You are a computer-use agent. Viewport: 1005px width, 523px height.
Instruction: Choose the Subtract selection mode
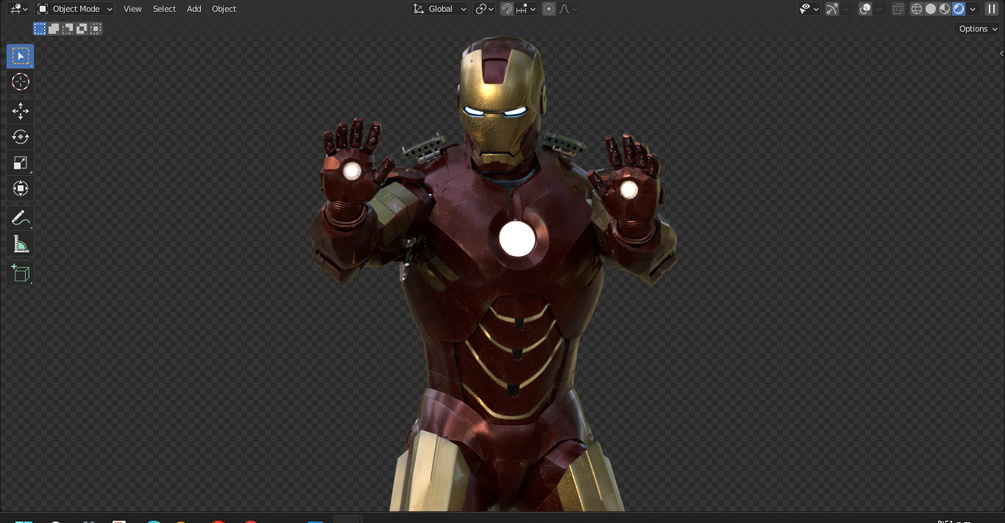tap(67, 28)
